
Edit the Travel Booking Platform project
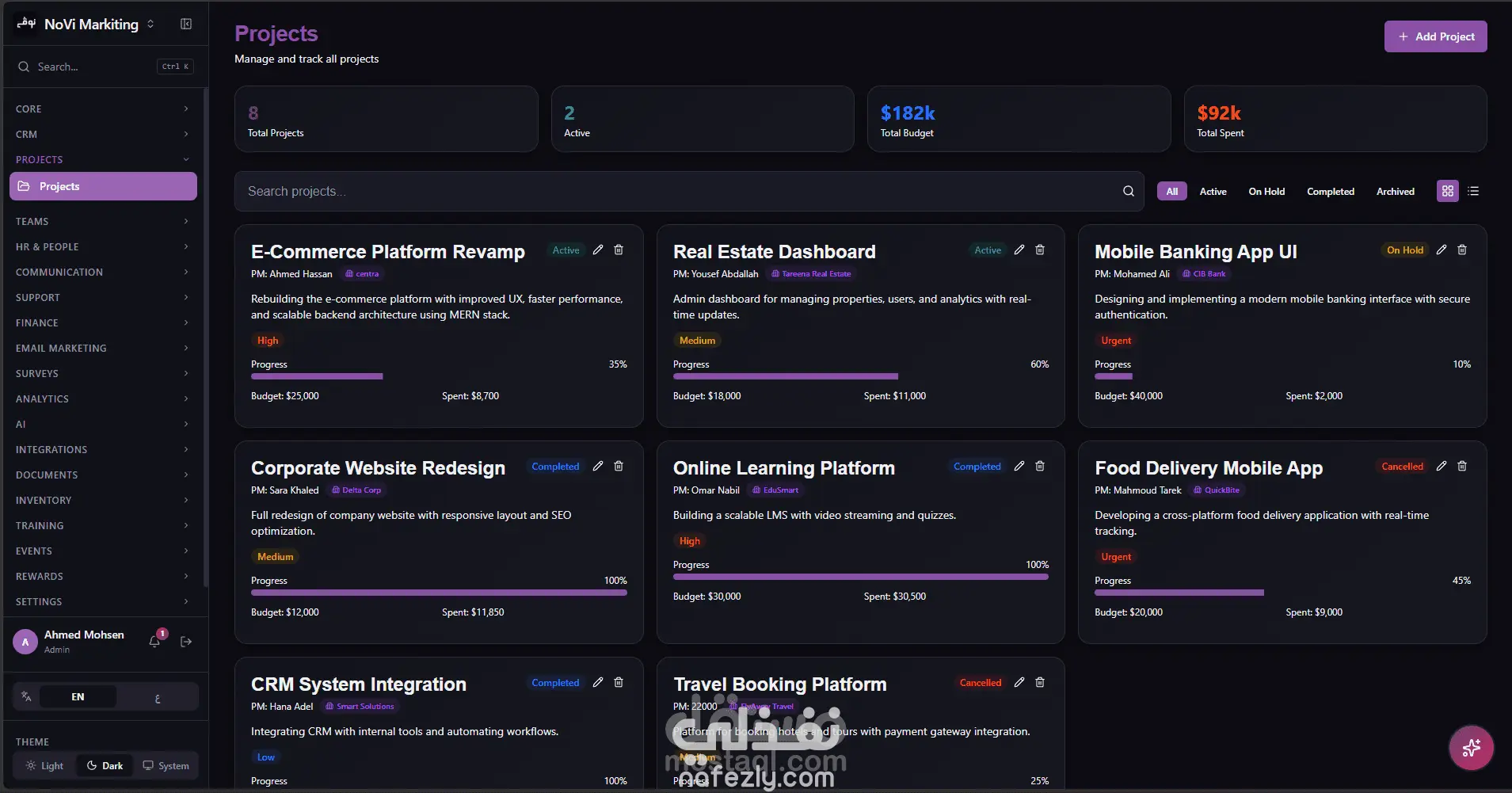click(1019, 682)
